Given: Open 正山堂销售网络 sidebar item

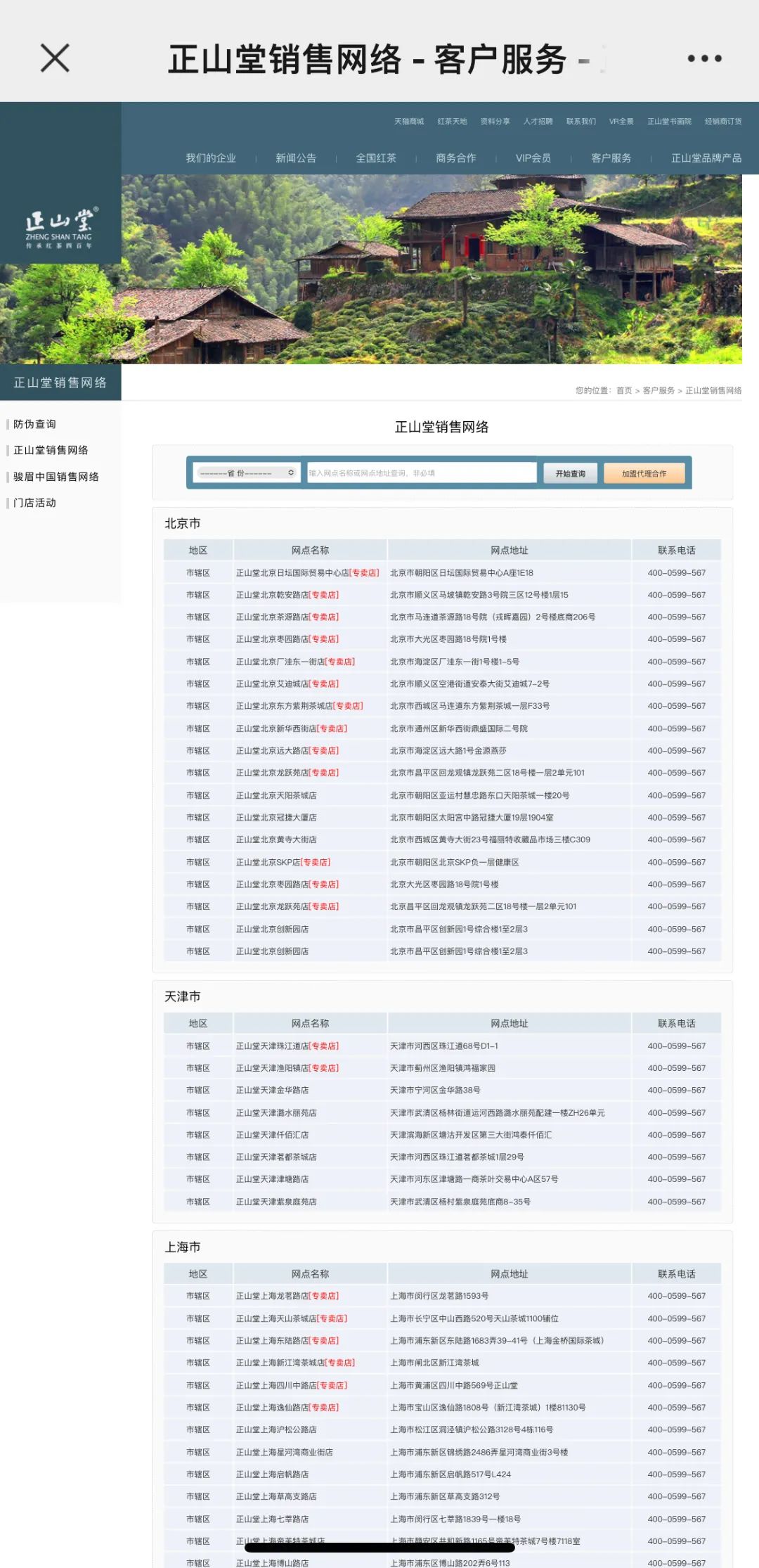Looking at the screenshot, I should pyautogui.click(x=51, y=450).
